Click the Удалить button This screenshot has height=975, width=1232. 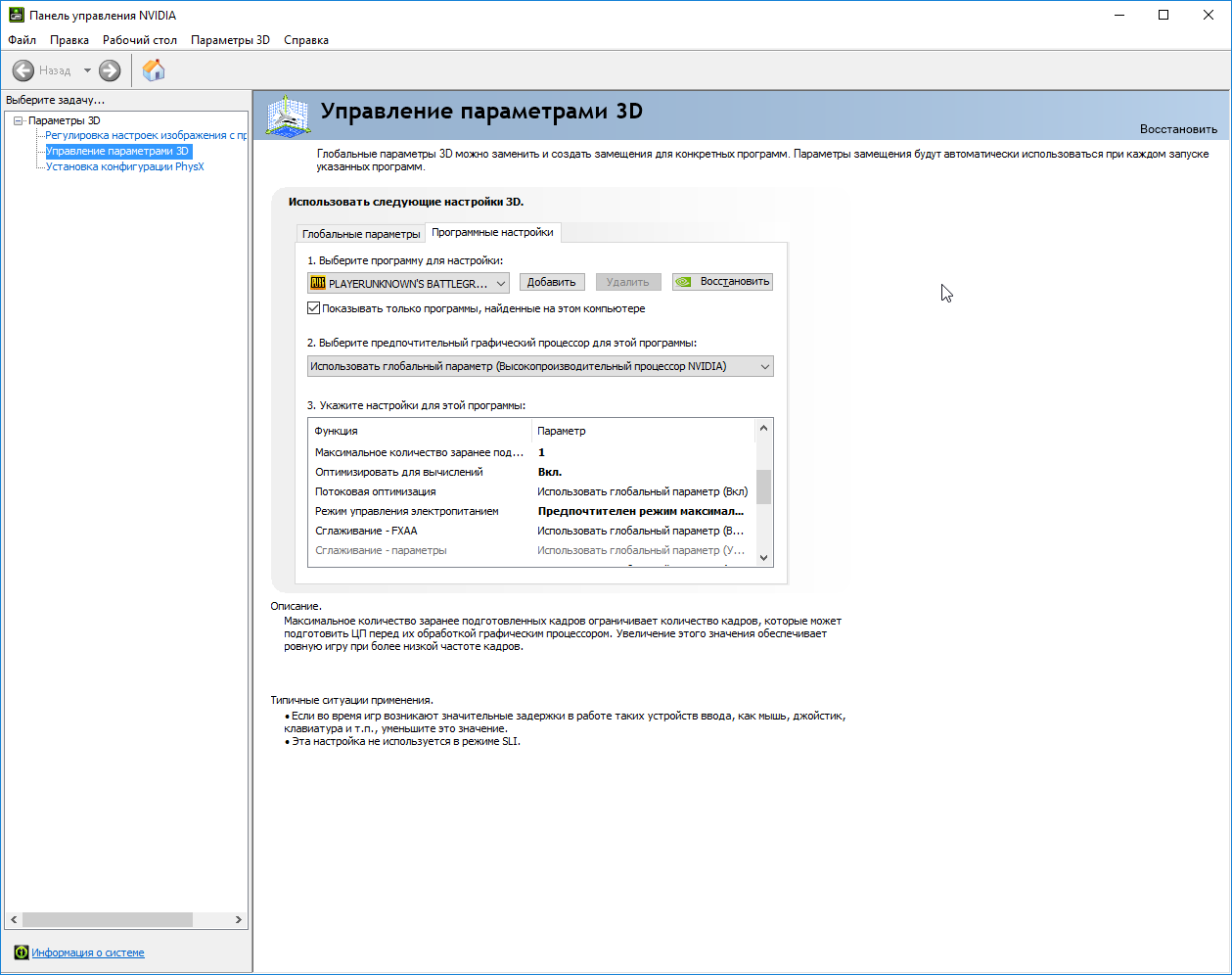coord(628,282)
